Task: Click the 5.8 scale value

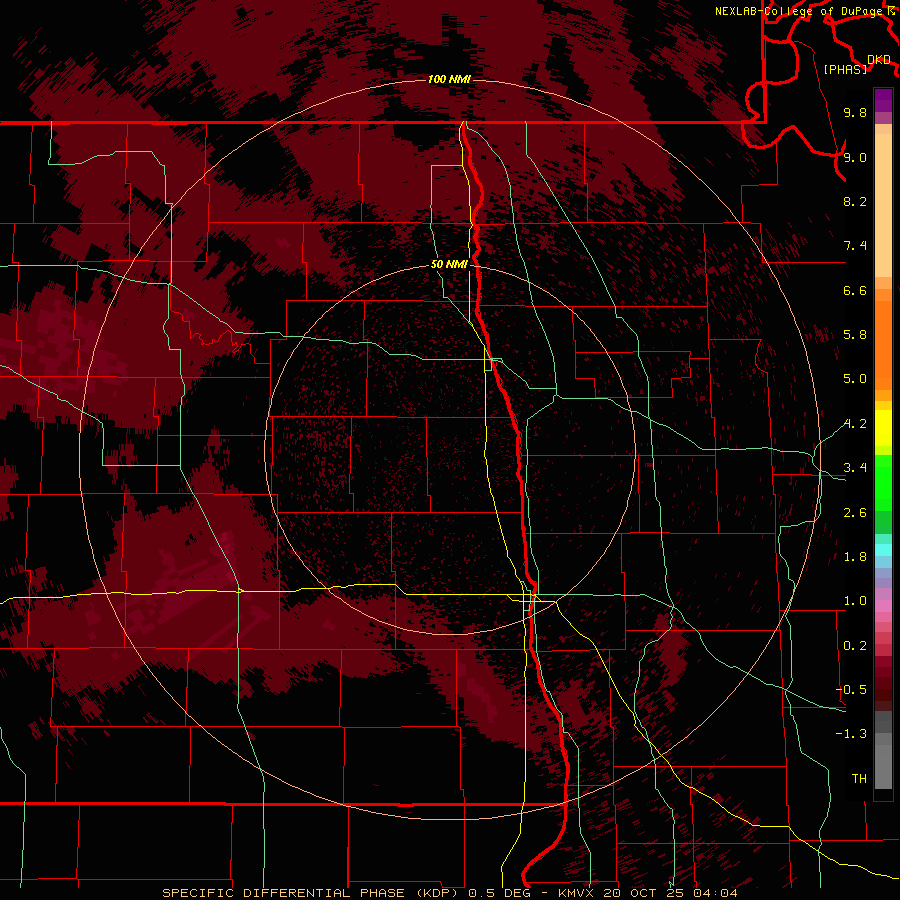Action: click(x=855, y=335)
